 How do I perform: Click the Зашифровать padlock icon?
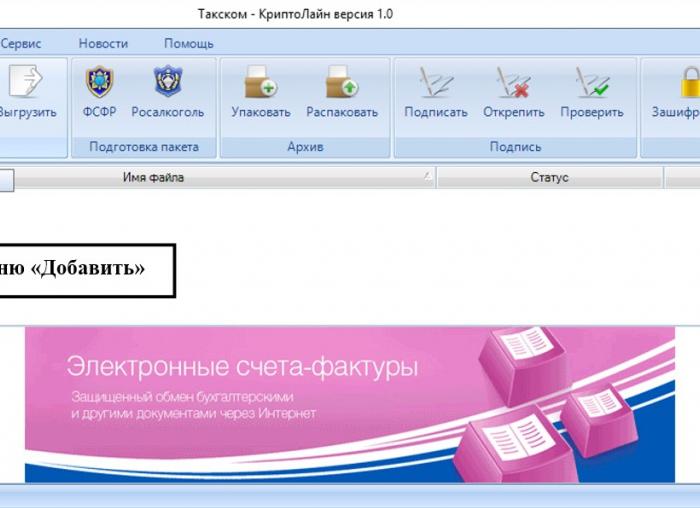(690, 82)
